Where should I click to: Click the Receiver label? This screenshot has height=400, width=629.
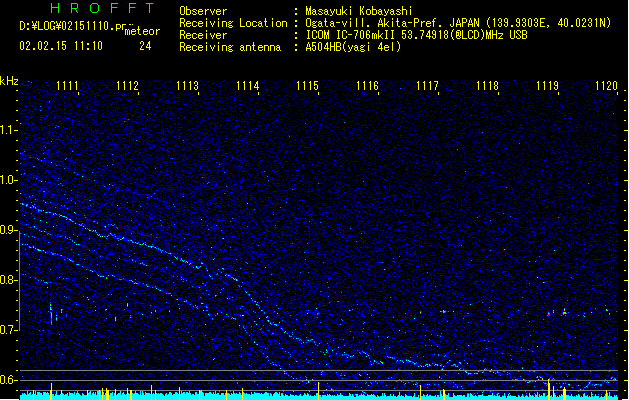click(203, 35)
